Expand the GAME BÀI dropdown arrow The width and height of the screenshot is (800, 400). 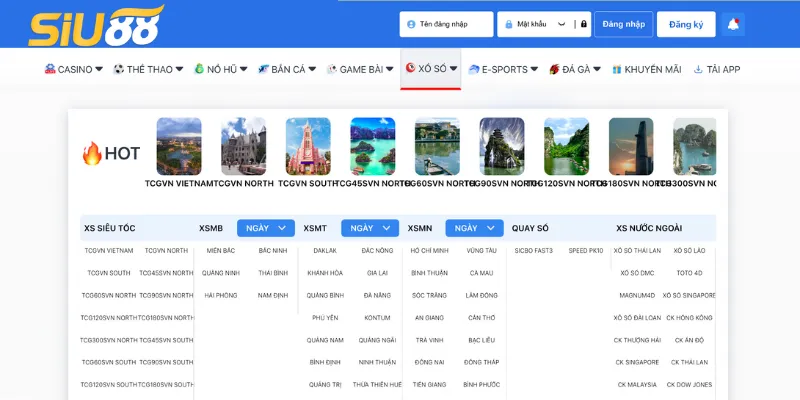[x=390, y=69]
